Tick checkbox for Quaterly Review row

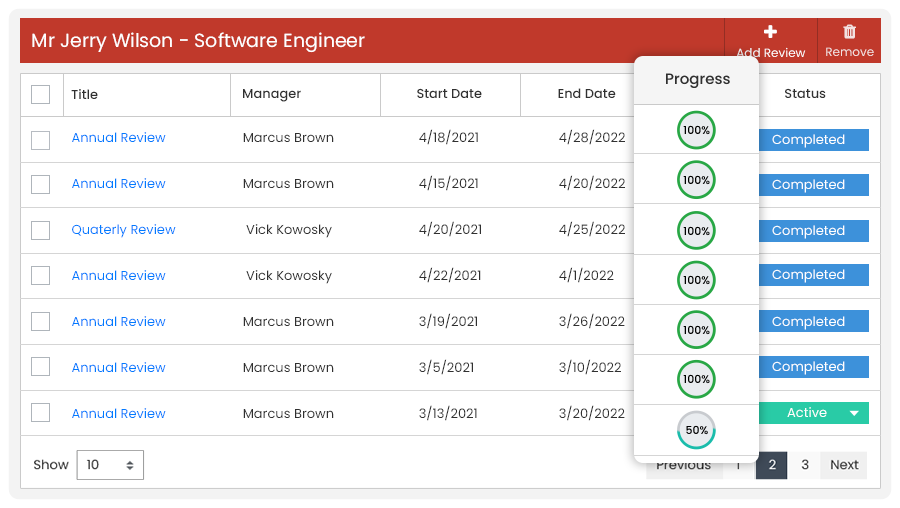click(41, 230)
